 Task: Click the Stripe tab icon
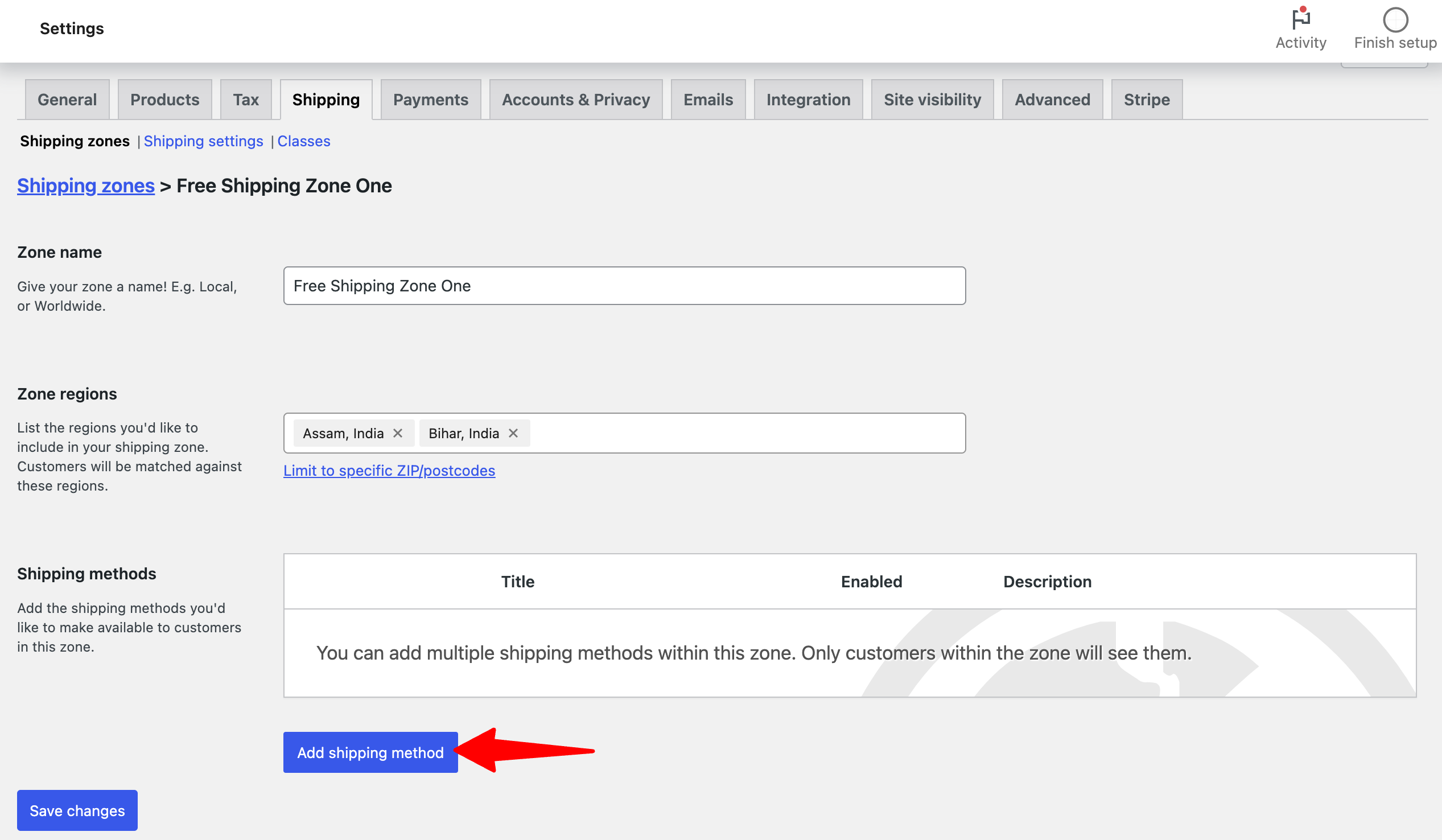(1147, 99)
